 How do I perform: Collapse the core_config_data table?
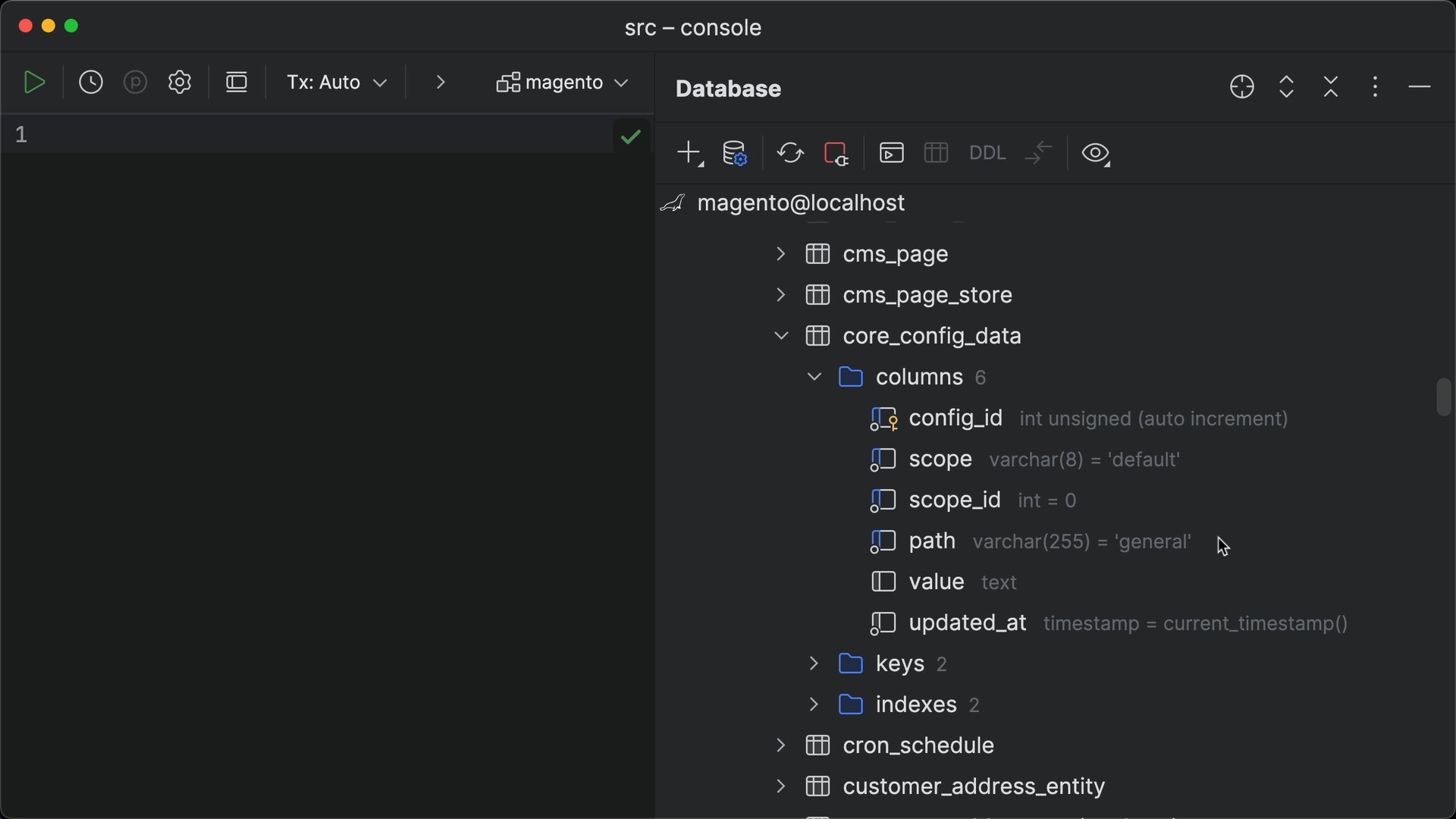[781, 336]
